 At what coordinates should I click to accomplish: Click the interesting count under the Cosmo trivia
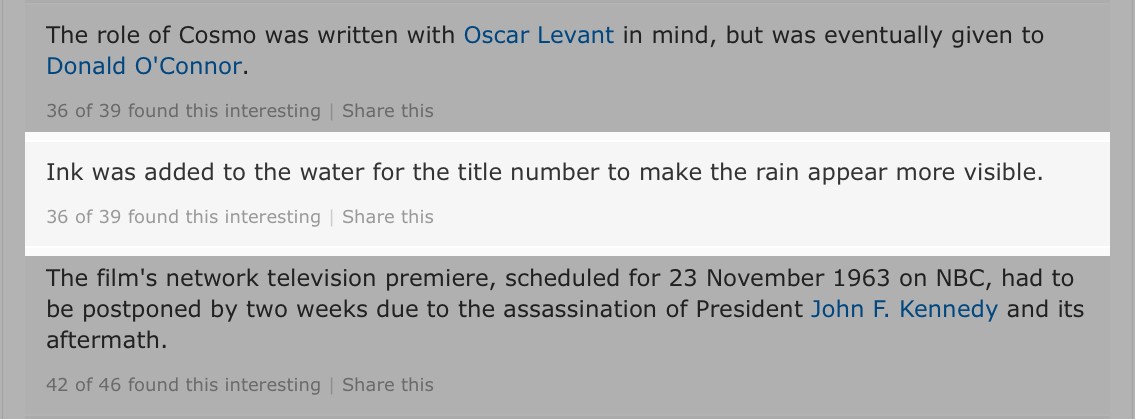183,111
